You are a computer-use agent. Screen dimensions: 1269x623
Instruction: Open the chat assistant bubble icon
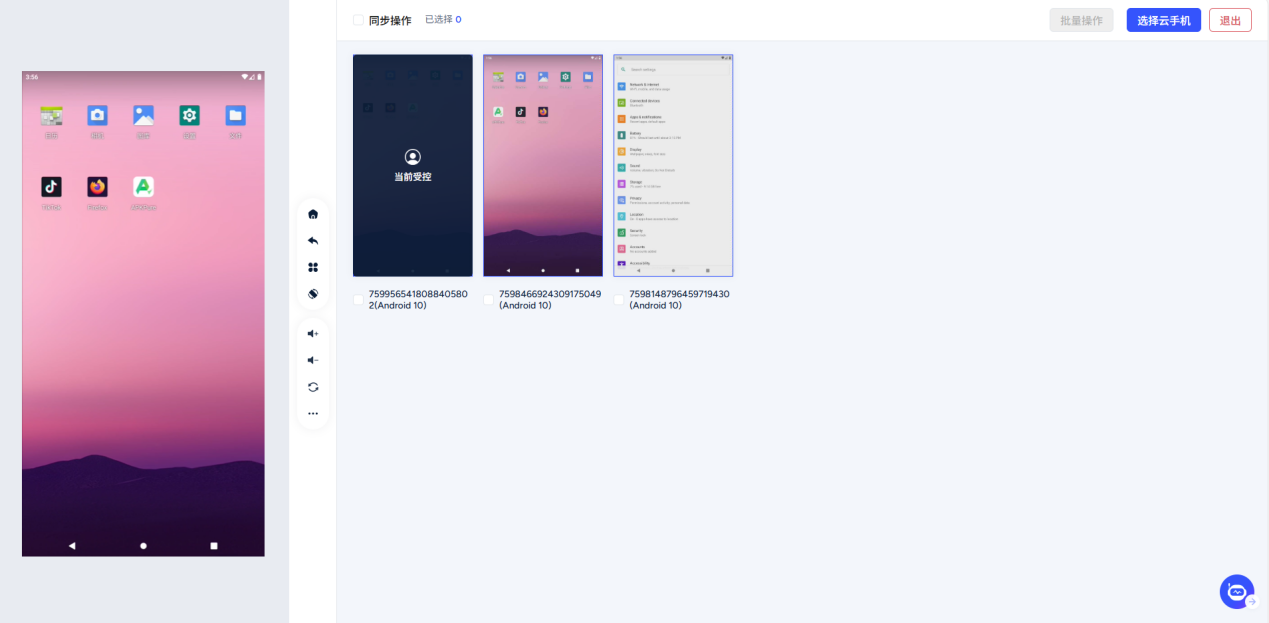[x=1237, y=592]
